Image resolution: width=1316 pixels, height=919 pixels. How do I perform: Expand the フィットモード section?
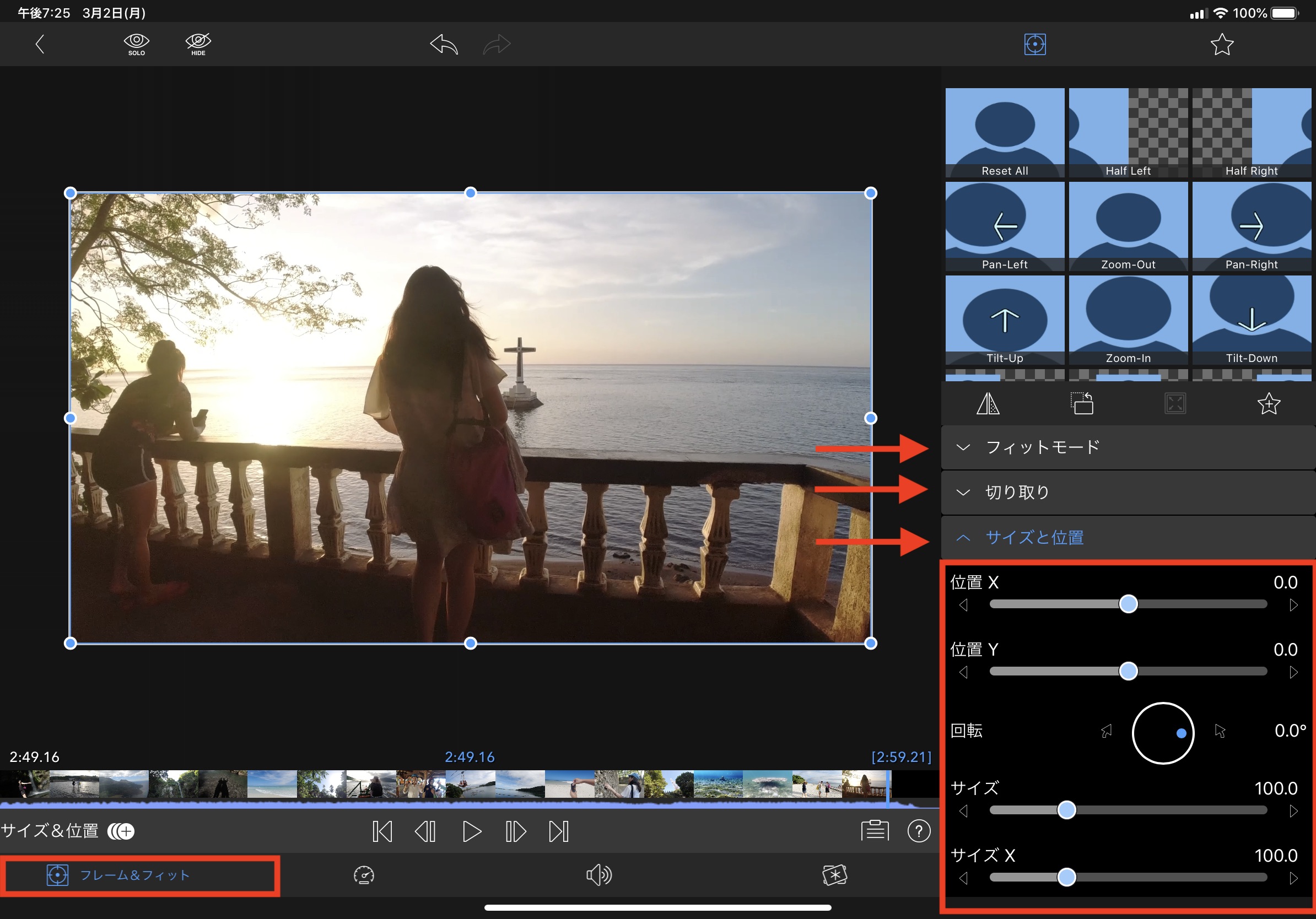(1043, 447)
